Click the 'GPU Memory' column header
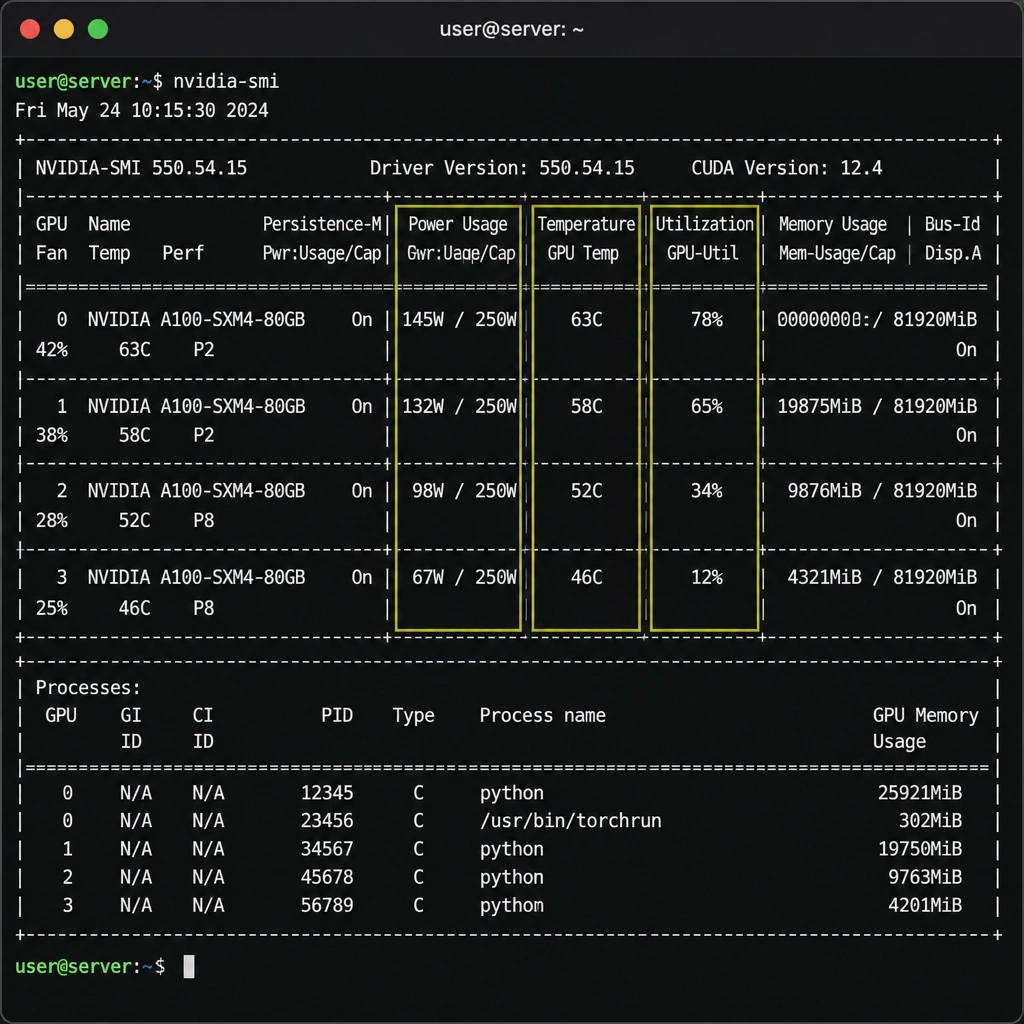 tap(926, 716)
